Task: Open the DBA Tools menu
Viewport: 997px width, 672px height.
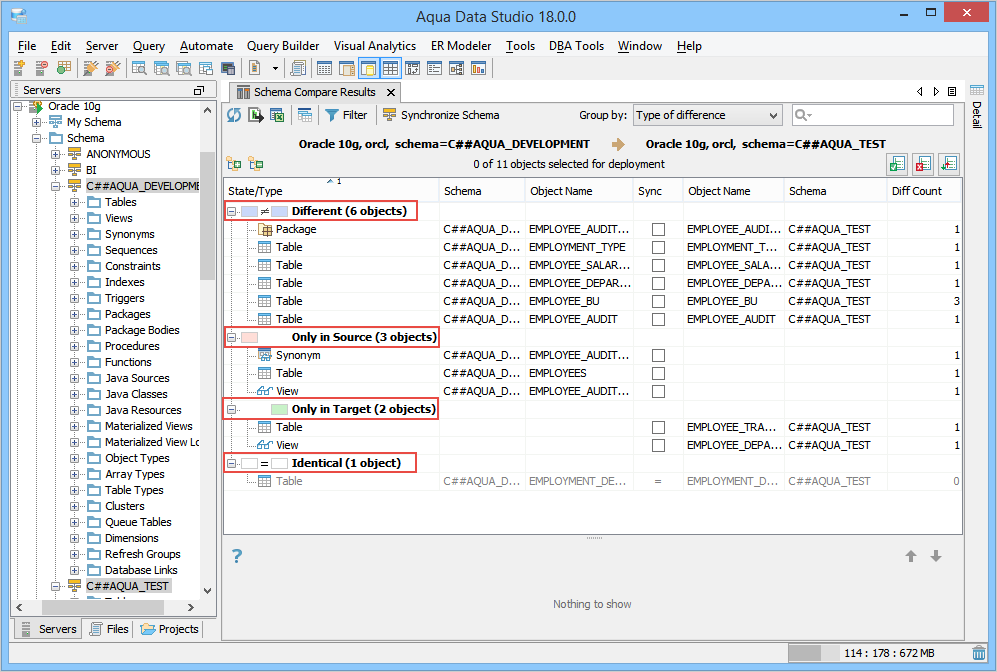Action: (575, 46)
